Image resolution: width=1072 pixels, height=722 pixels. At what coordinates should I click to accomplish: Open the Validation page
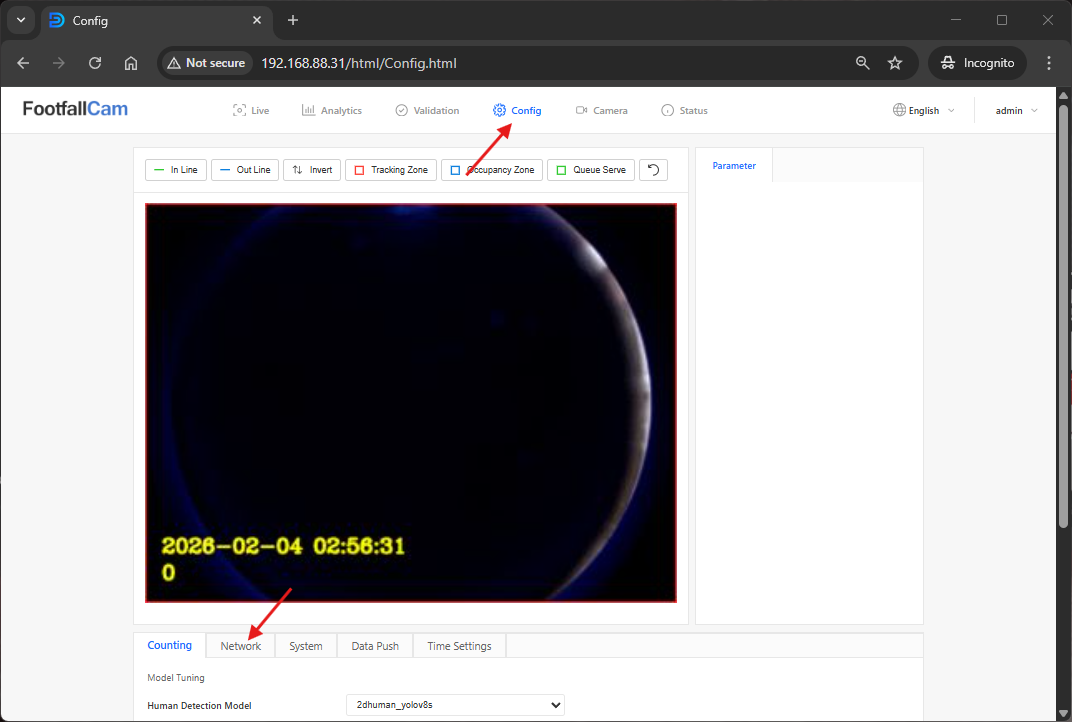427,111
